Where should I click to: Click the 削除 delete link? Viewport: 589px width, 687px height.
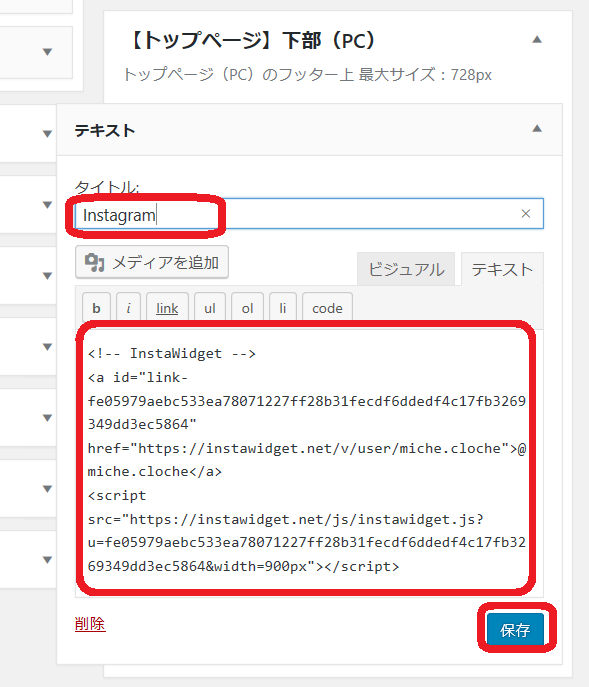click(x=90, y=623)
